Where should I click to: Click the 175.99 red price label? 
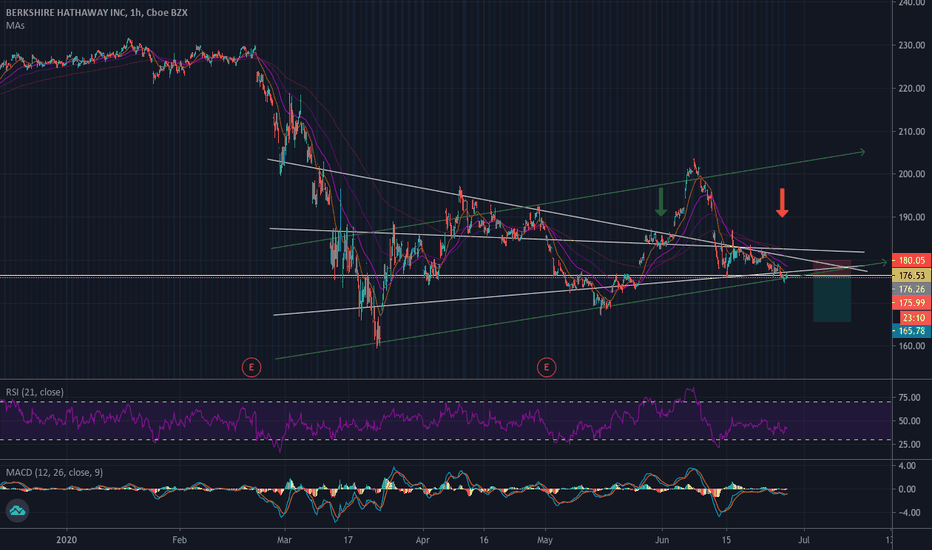911,303
